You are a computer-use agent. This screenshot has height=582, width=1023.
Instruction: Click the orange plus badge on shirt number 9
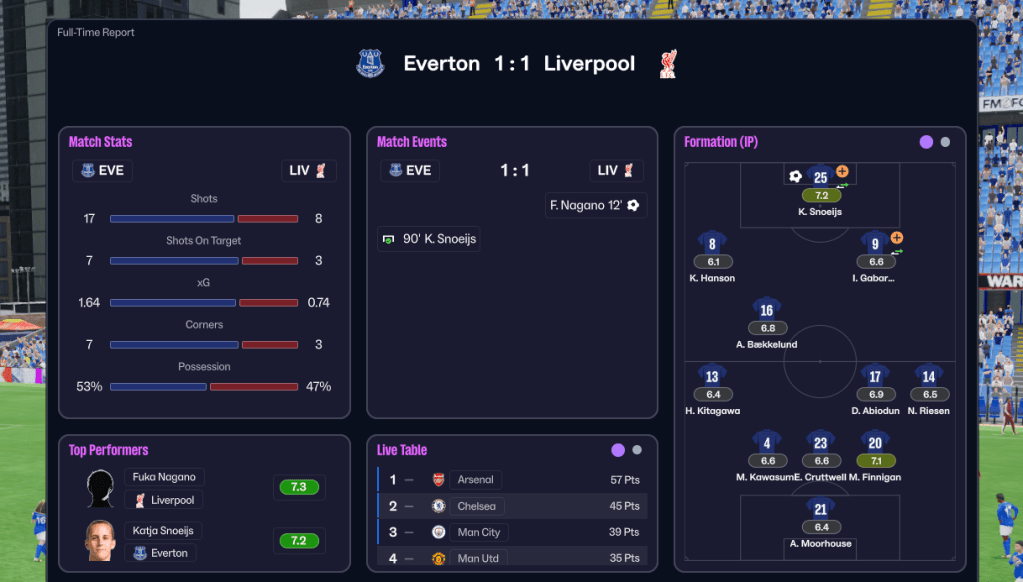coord(896,238)
